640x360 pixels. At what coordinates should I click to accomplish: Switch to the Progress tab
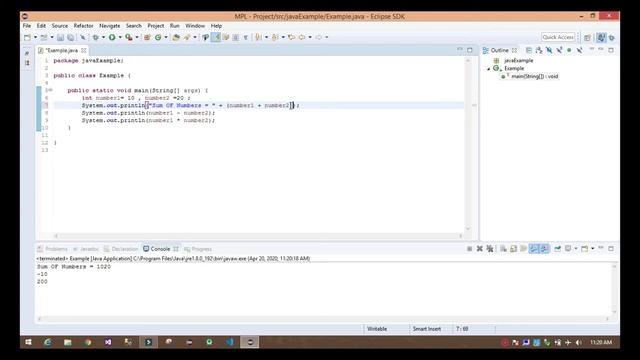[198, 249]
